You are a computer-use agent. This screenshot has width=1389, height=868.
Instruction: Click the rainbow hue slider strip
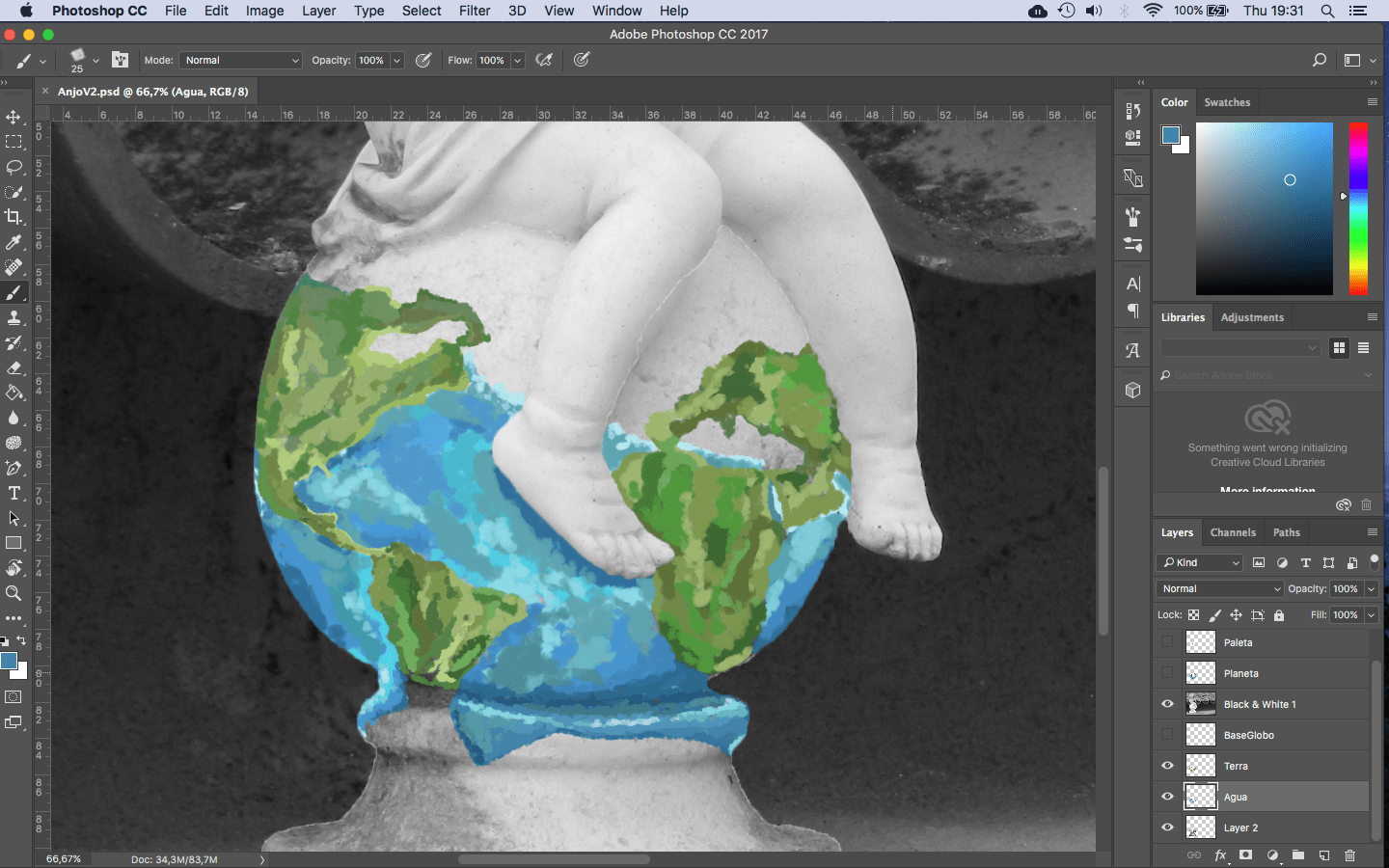point(1358,207)
